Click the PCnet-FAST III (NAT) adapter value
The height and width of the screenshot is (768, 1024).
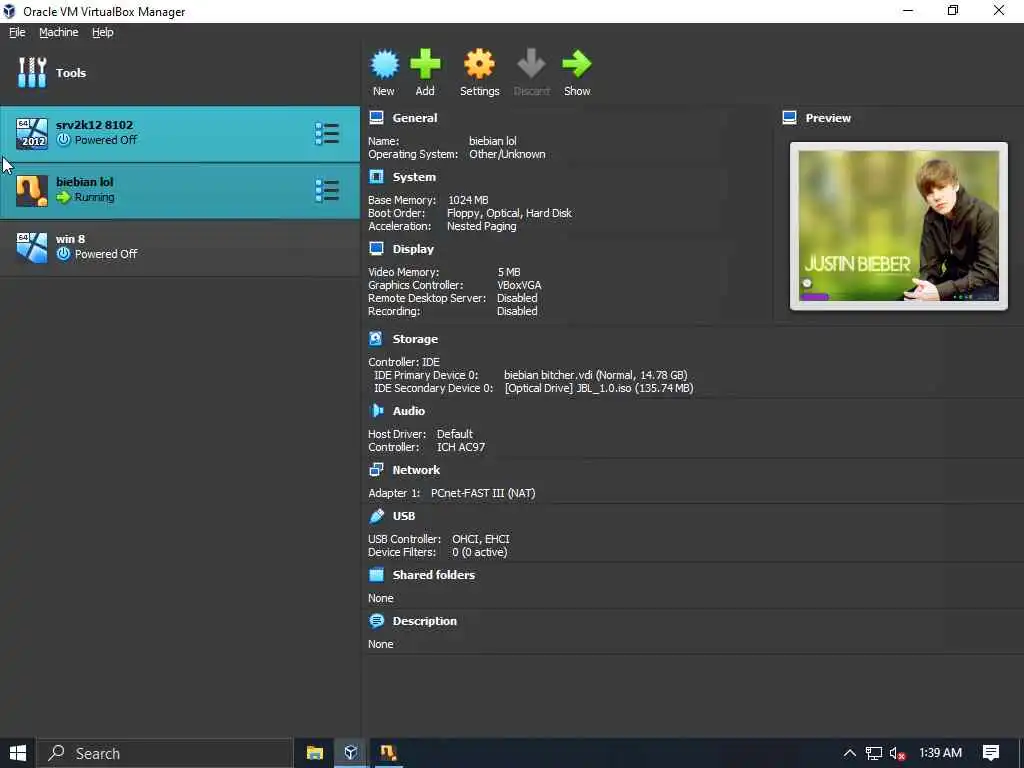(x=483, y=493)
